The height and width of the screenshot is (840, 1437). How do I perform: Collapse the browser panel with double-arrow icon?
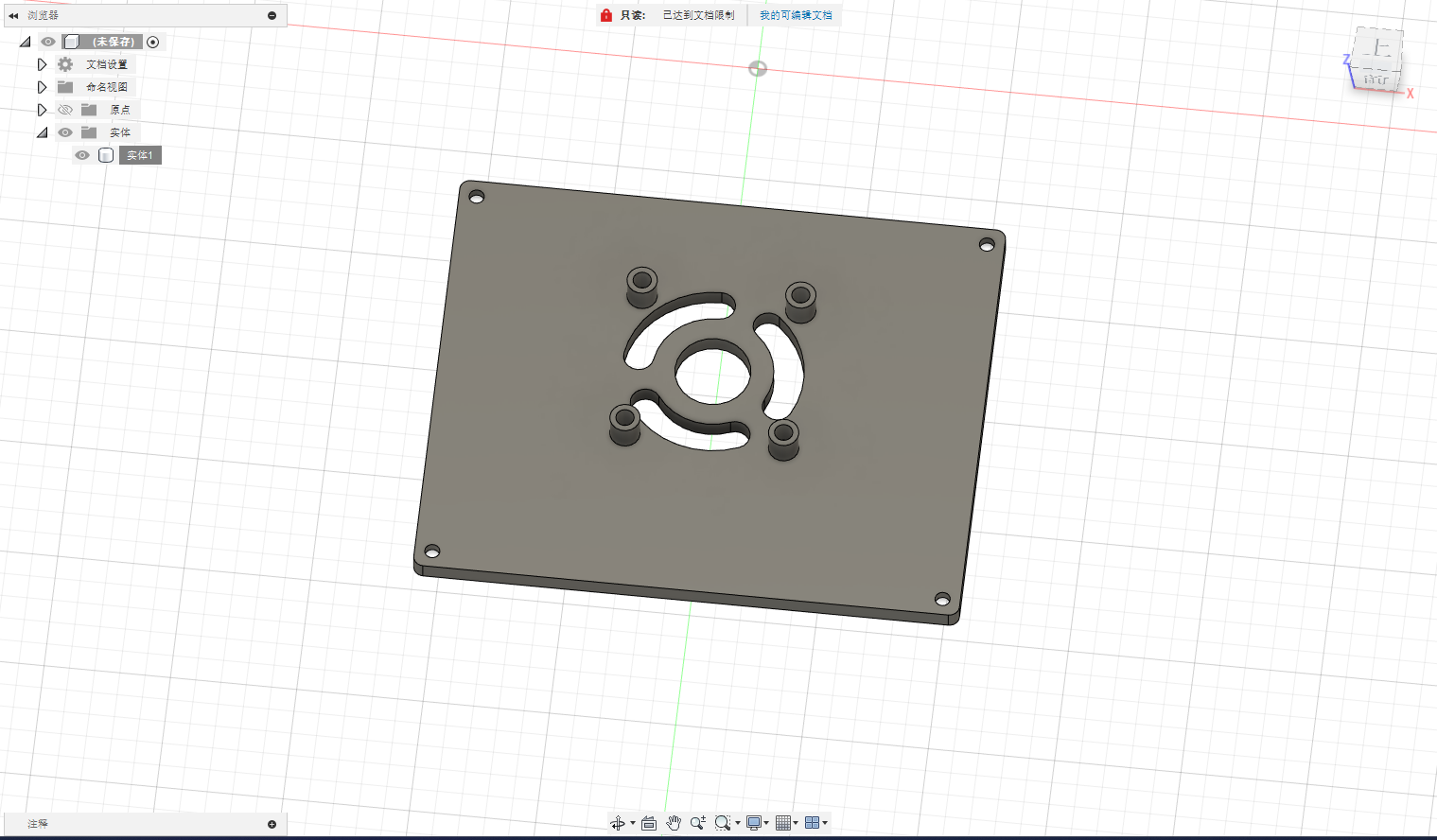tap(13, 15)
